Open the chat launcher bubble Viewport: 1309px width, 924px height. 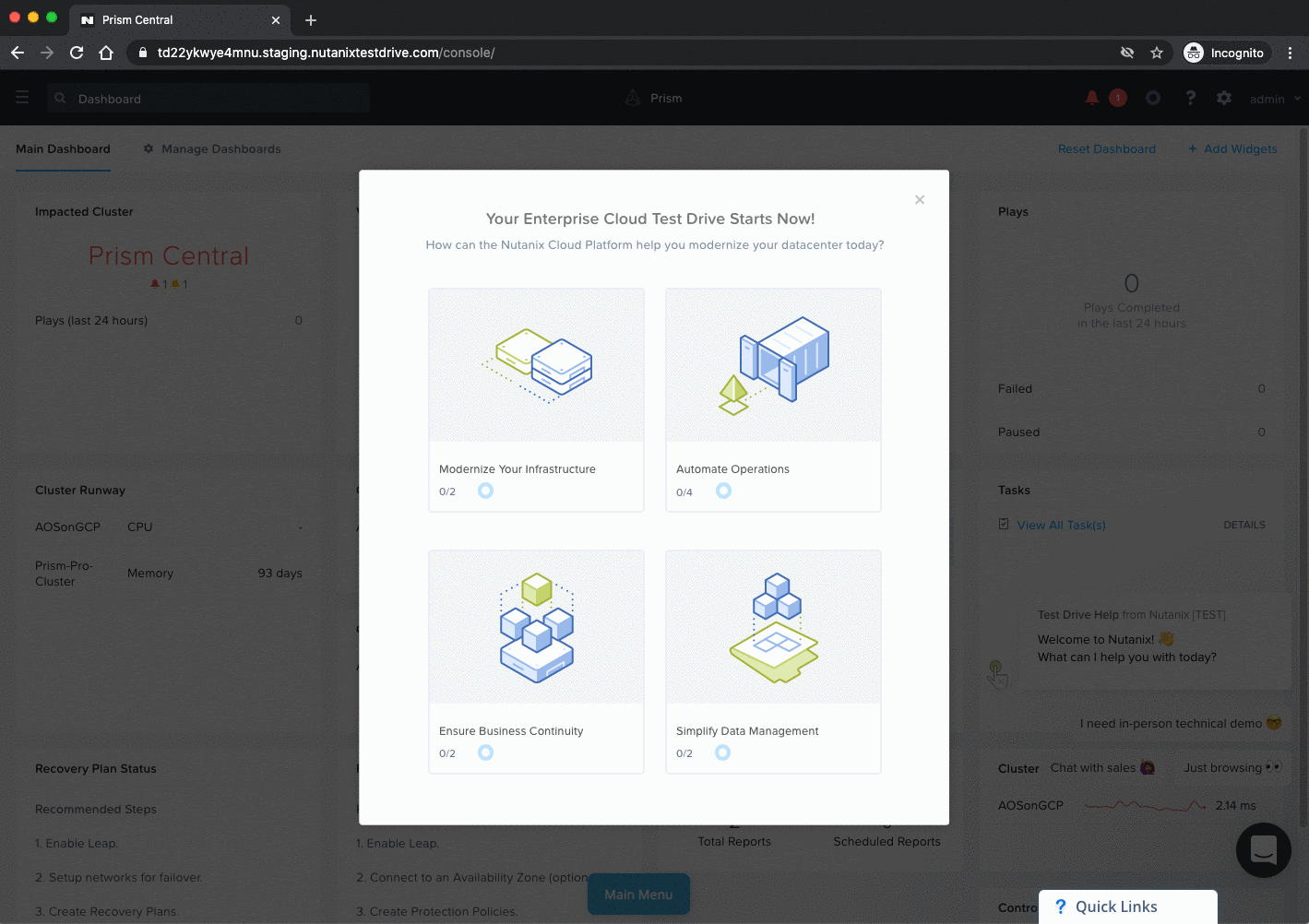tap(1264, 850)
